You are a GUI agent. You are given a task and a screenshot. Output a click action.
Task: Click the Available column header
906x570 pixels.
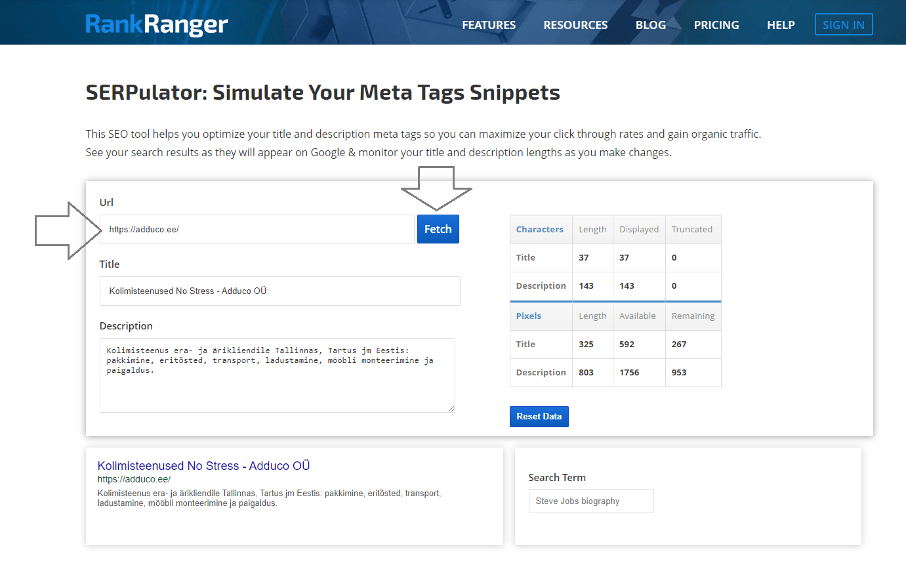637,316
